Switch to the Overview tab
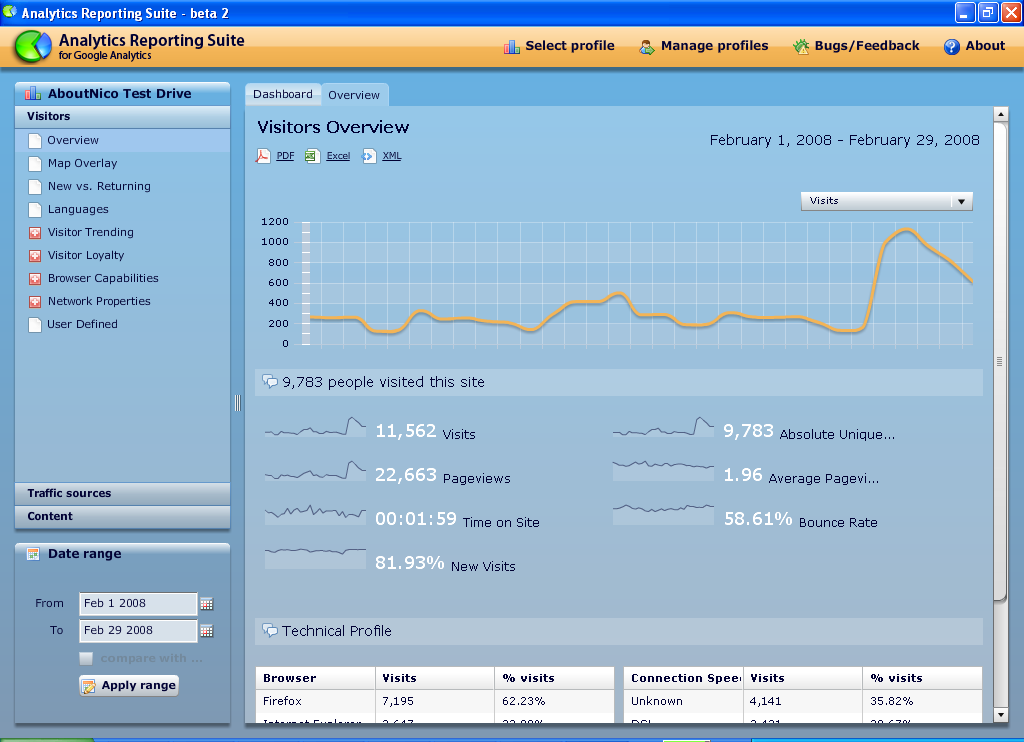 [354, 95]
